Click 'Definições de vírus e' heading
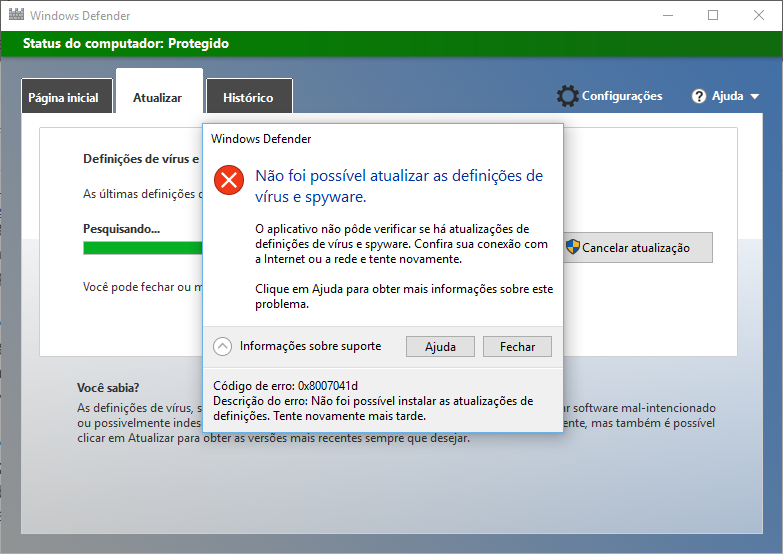This screenshot has height=554, width=783. [141, 159]
